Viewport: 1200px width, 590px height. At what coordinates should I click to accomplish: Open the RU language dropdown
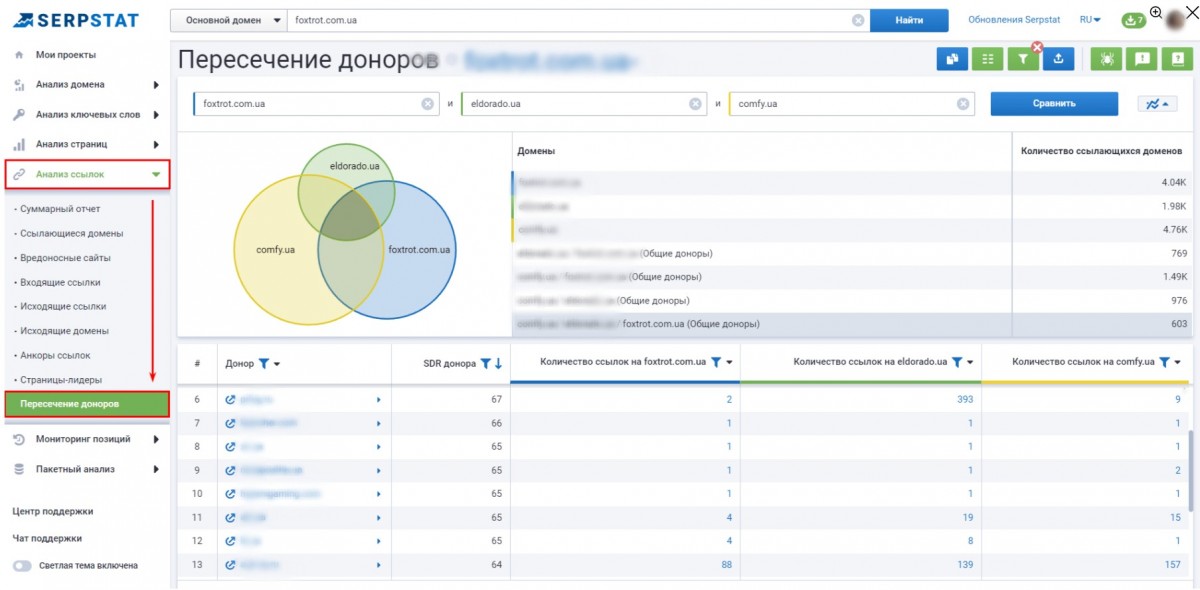(1090, 20)
